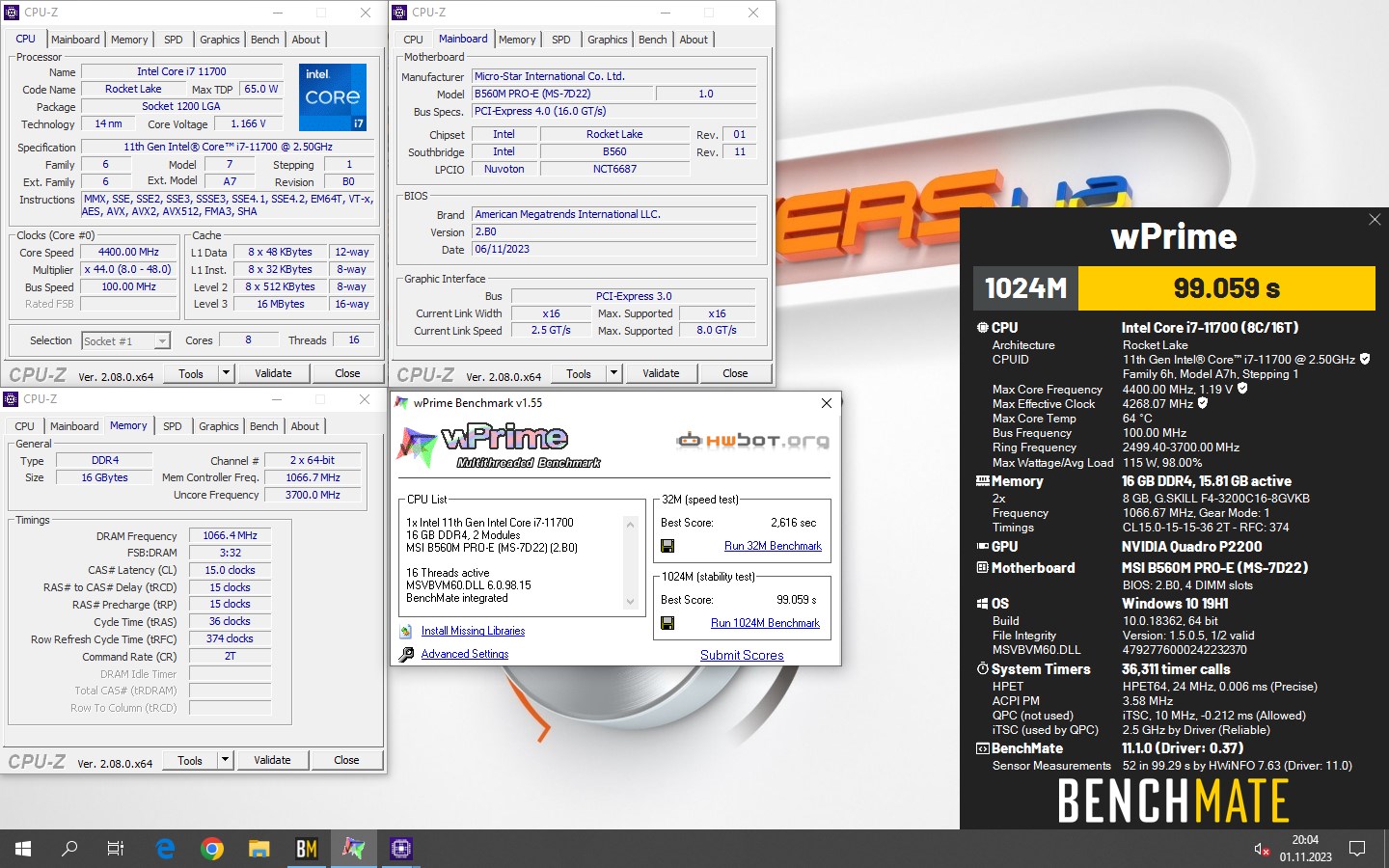Launch Microsoft Edge from the taskbar

pos(165,849)
